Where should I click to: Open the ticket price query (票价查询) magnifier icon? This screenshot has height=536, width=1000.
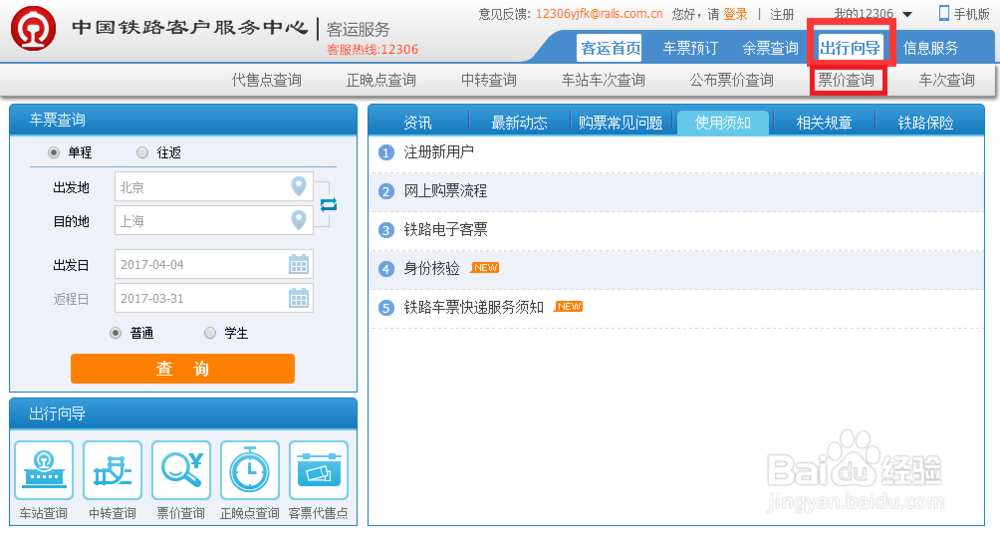(x=181, y=470)
